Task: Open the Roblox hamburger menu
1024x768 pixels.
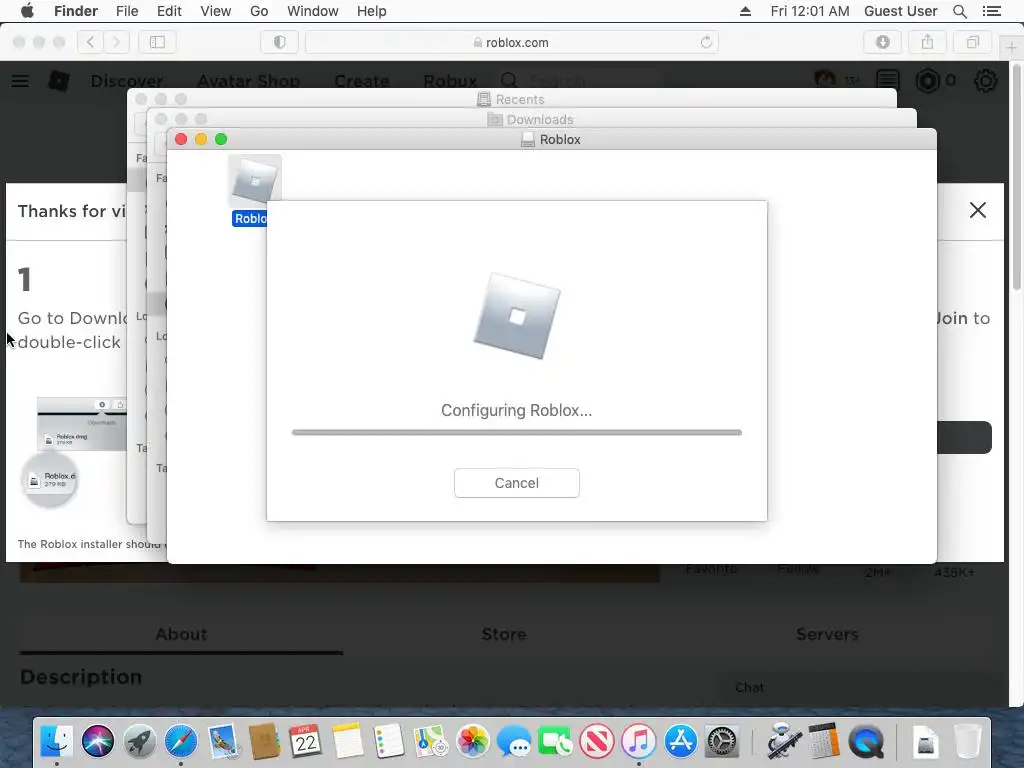Action: [x=20, y=80]
